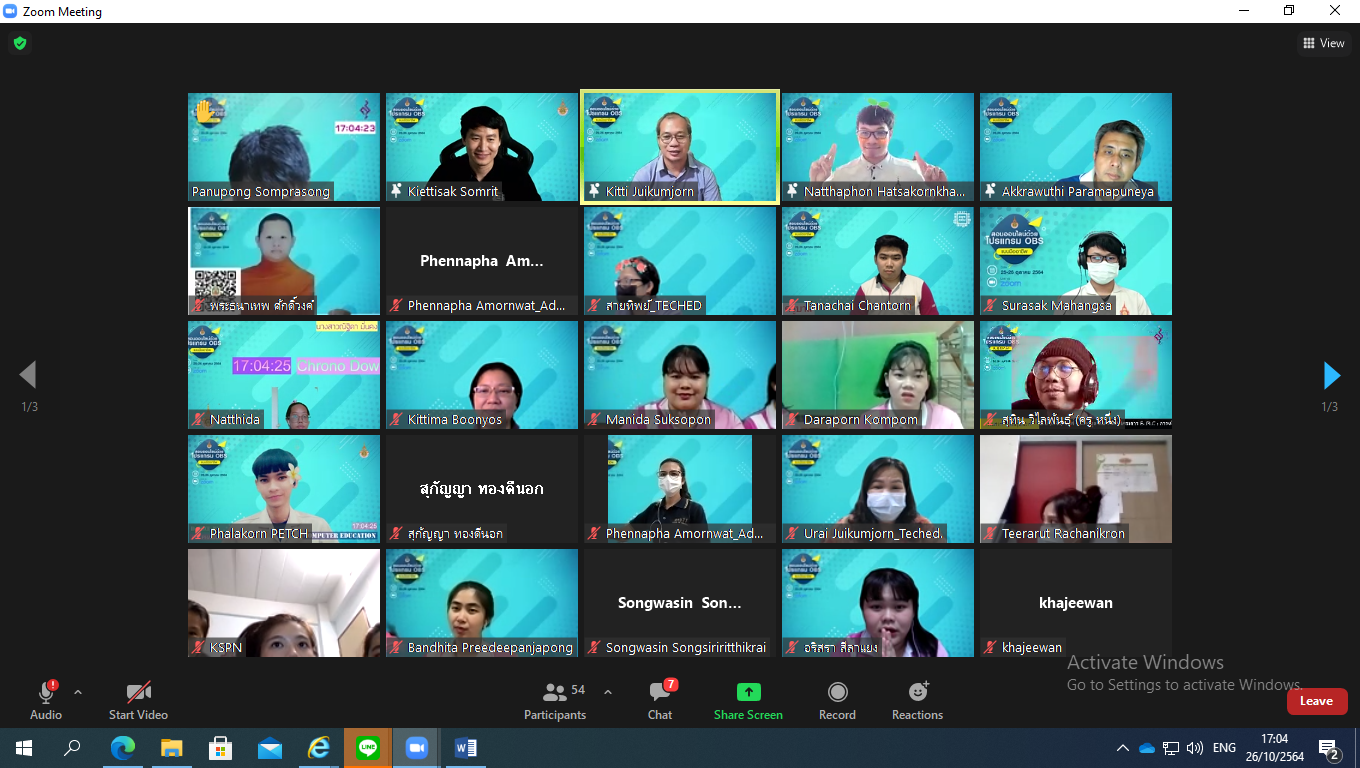Click the network tray icon

[1171, 747]
